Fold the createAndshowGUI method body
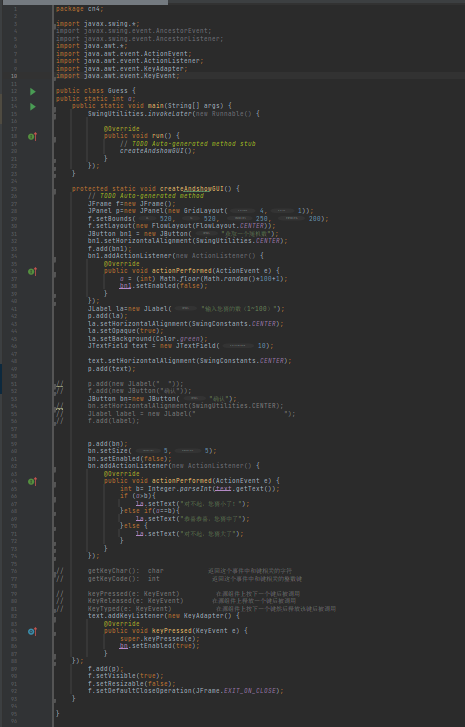The height and width of the screenshot is (727, 465). 55,189
